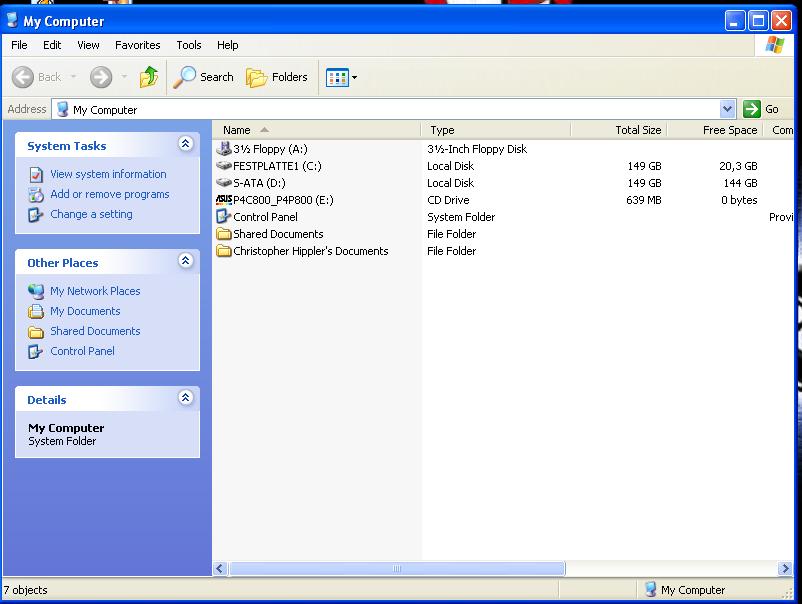Open My Documents sidebar link

85,311
